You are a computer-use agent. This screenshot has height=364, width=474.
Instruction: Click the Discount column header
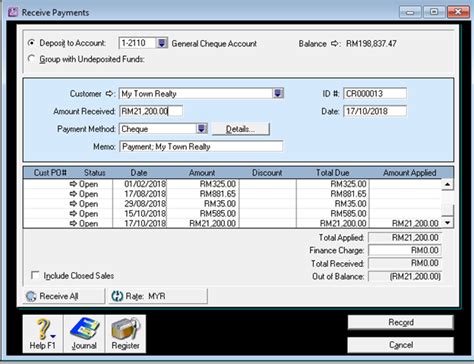click(267, 173)
